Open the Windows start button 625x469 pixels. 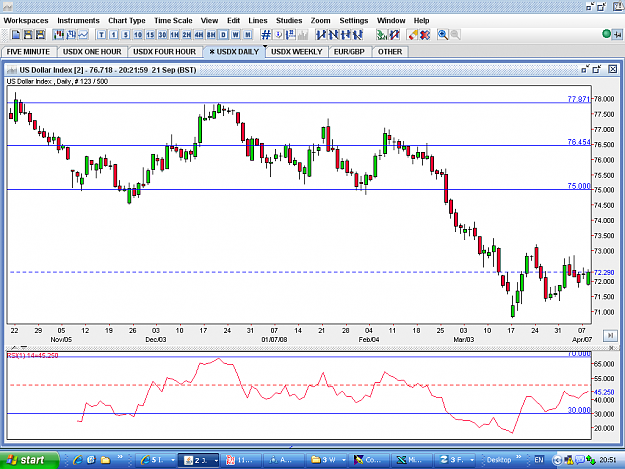[29, 460]
